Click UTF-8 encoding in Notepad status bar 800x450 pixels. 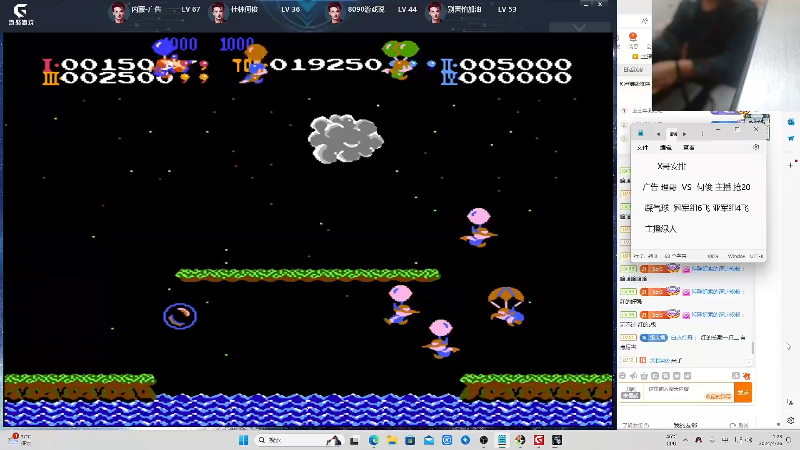(x=756, y=256)
